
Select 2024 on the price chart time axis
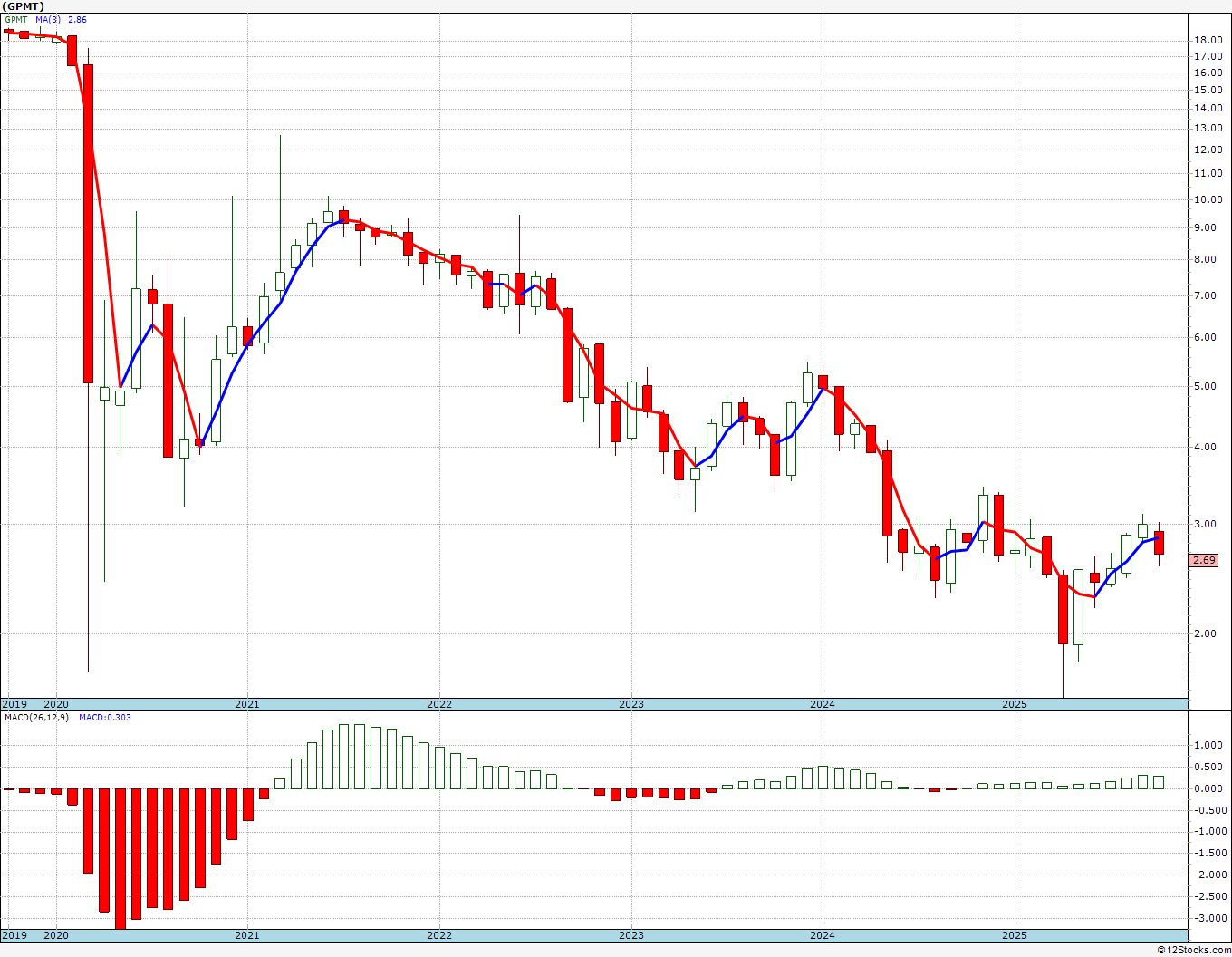pyautogui.click(x=822, y=704)
